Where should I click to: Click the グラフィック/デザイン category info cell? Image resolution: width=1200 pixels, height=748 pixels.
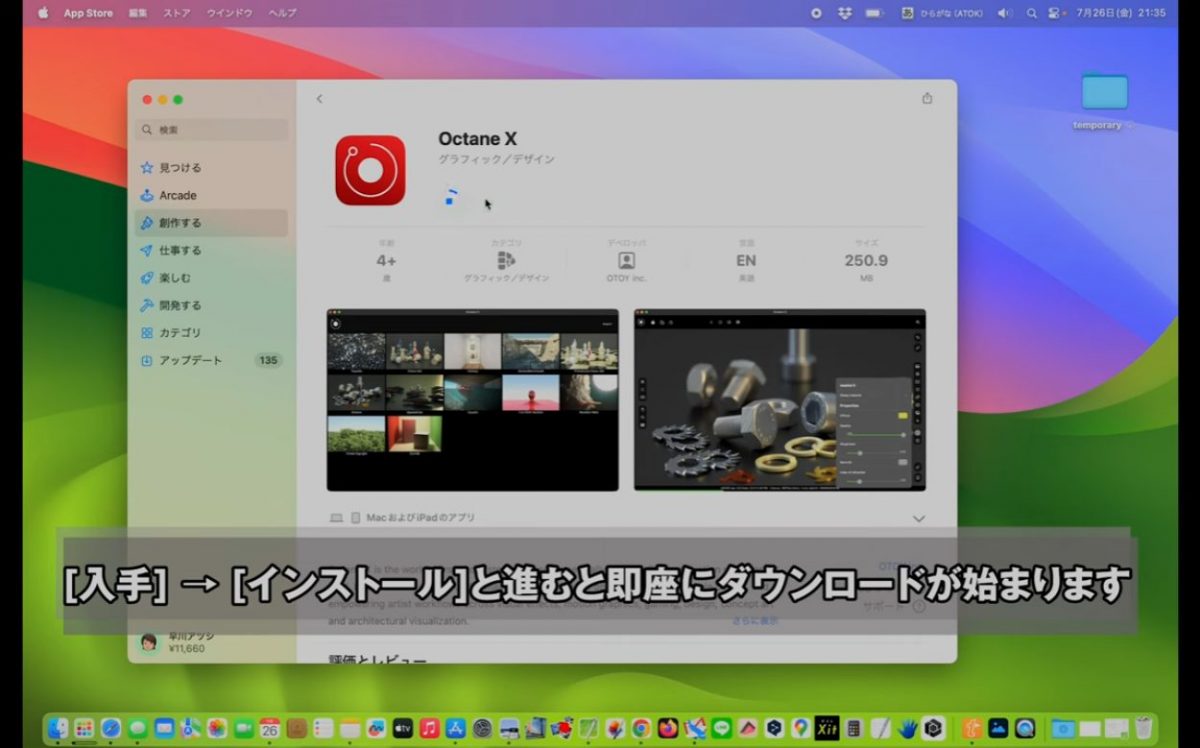click(x=506, y=260)
